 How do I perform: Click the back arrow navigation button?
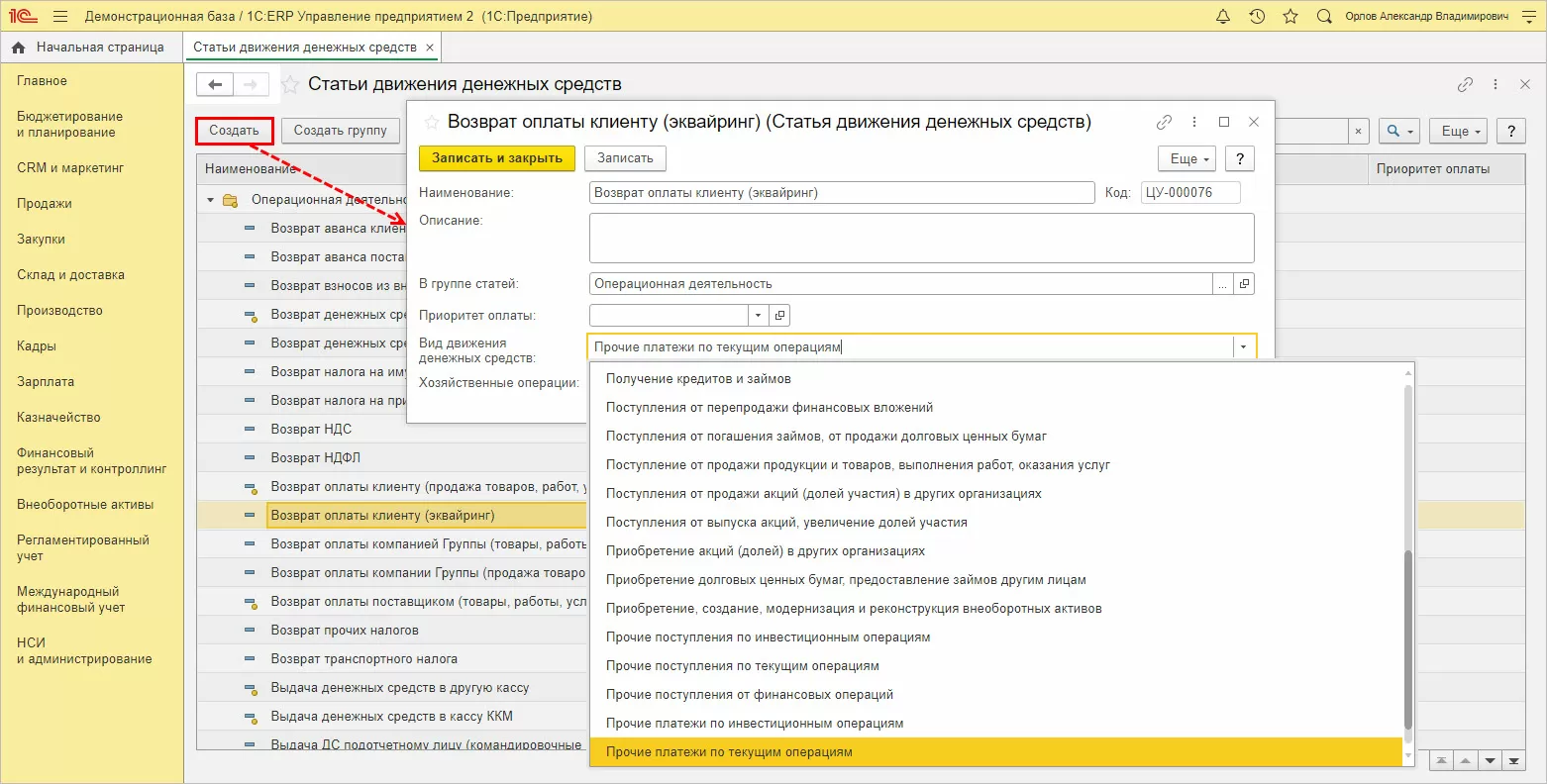215,85
